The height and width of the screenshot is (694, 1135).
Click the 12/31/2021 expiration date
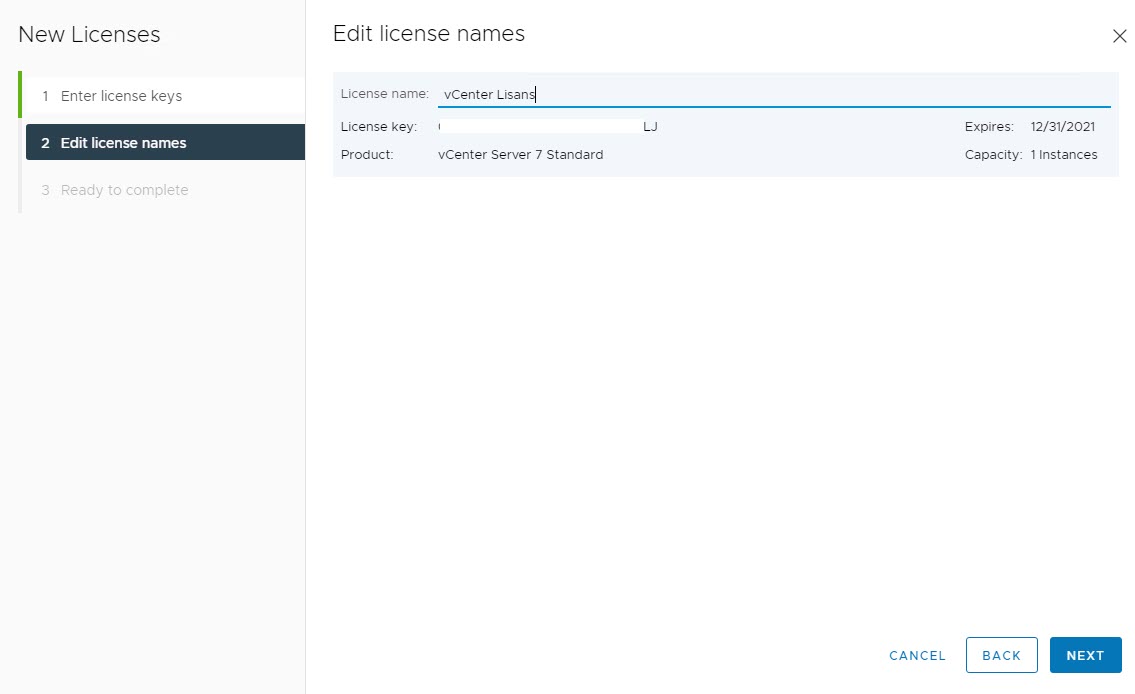click(x=1062, y=127)
